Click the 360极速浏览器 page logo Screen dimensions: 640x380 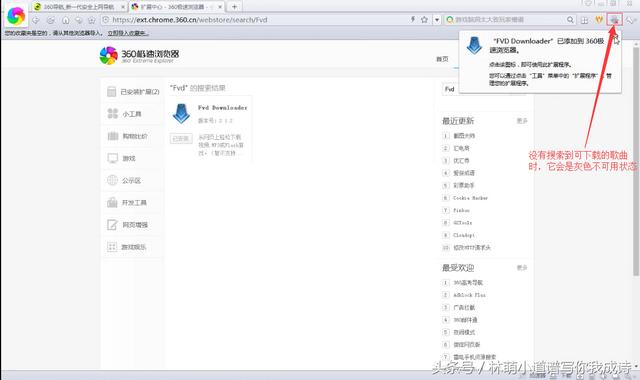point(139,56)
